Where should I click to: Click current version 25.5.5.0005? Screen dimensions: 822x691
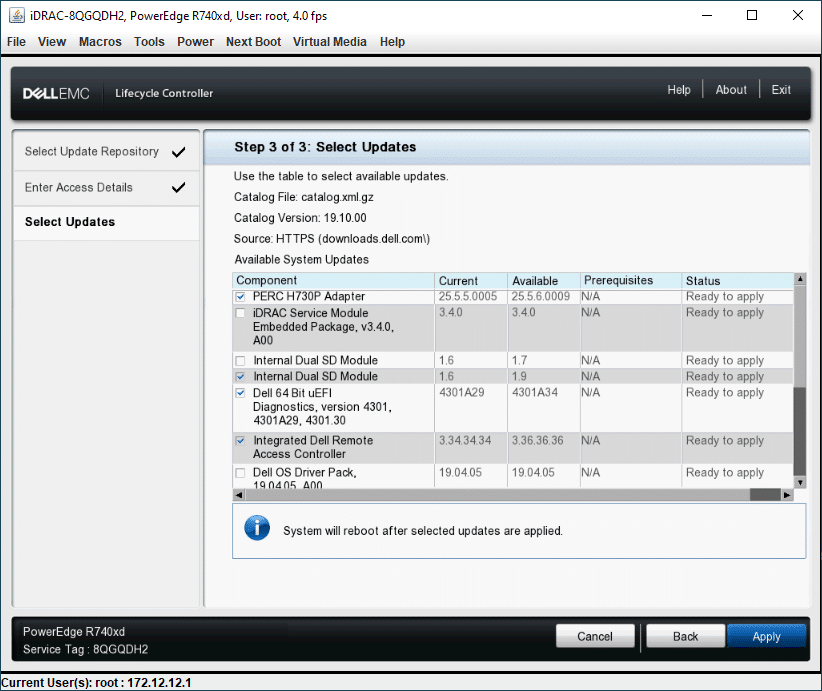click(x=468, y=296)
